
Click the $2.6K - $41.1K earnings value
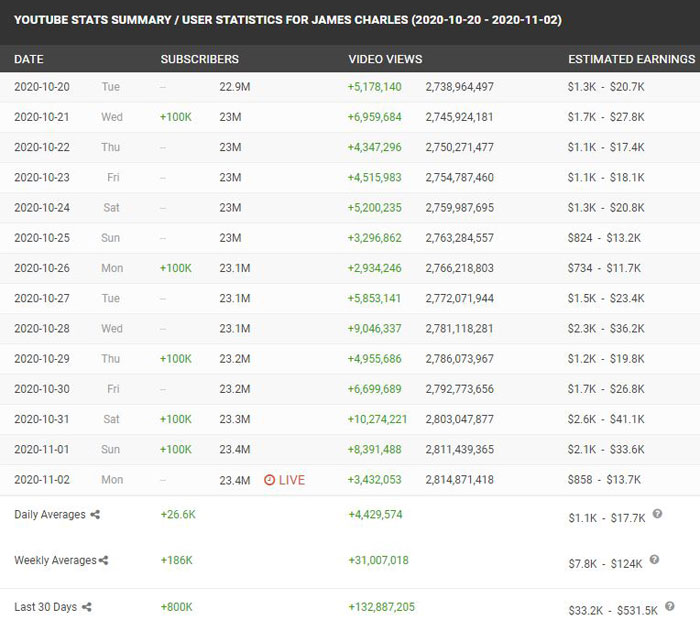pyautogui.click(x=606, y=420)
